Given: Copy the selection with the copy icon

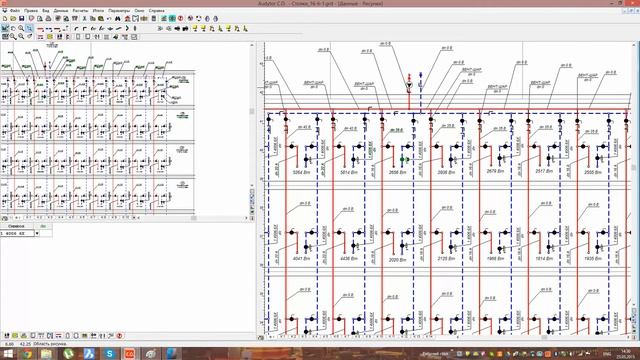Looking at the screenshot, I should pyautogui.click(x=92, y=18).
